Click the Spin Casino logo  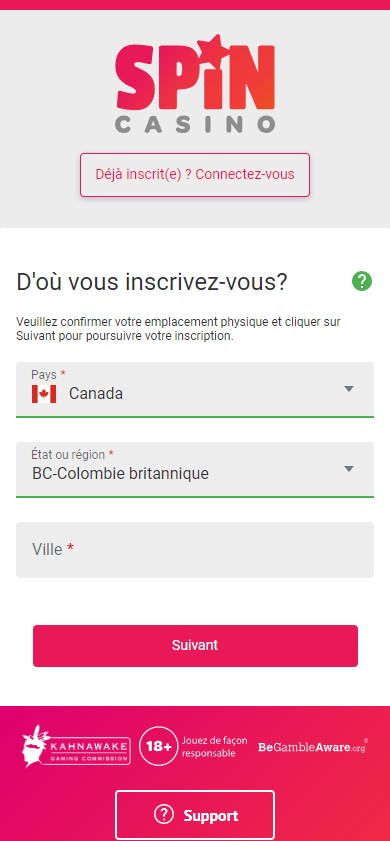pos(195,84)
